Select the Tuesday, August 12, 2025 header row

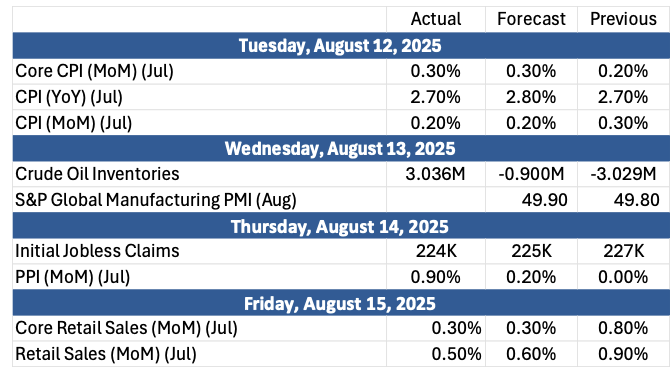coord(341,45)
